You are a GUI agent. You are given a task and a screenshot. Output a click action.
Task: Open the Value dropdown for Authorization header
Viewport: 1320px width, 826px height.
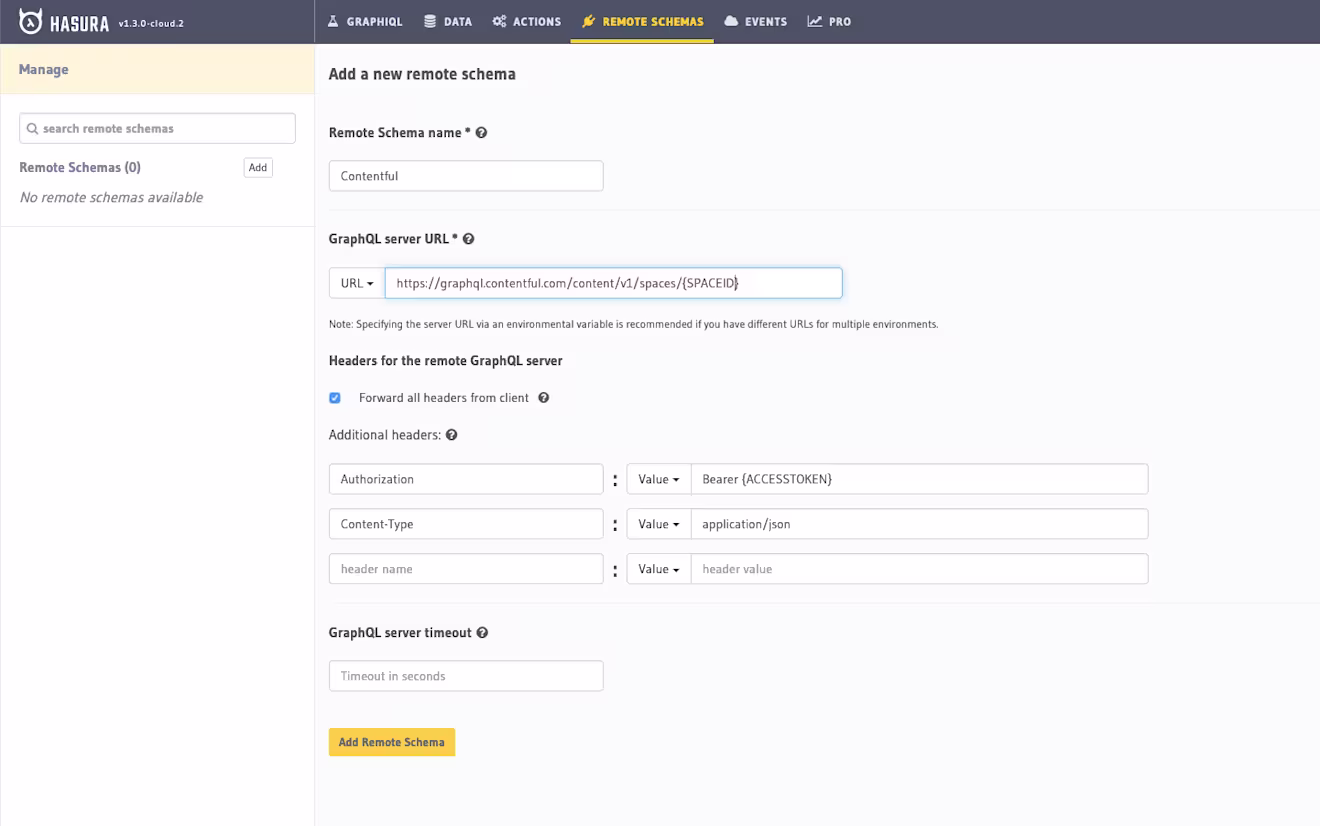coord(659,479)
